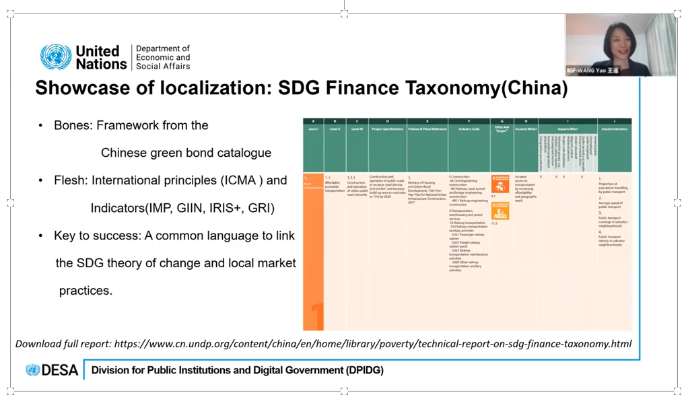Viewport: 693px width, 402px height.
Task: Click the right-middle selection handle
Action: point(677,203)
